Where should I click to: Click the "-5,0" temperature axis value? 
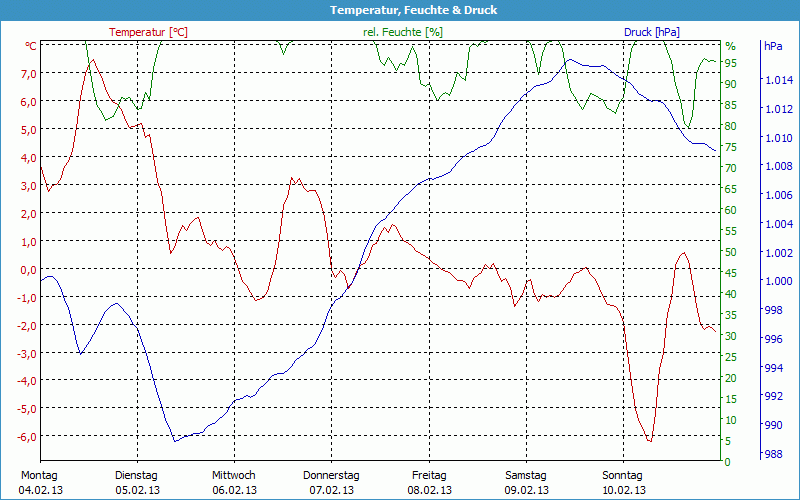pyautogui.click(x=27, y=409)
